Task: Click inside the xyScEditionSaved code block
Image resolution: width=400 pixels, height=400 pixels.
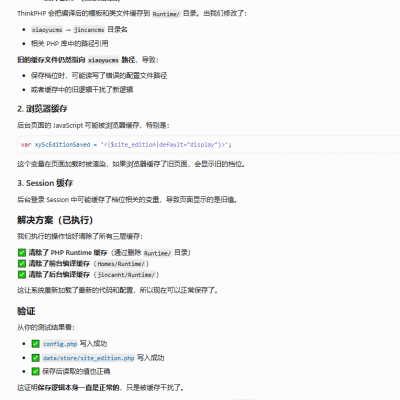Action: (x=208, y=144)
